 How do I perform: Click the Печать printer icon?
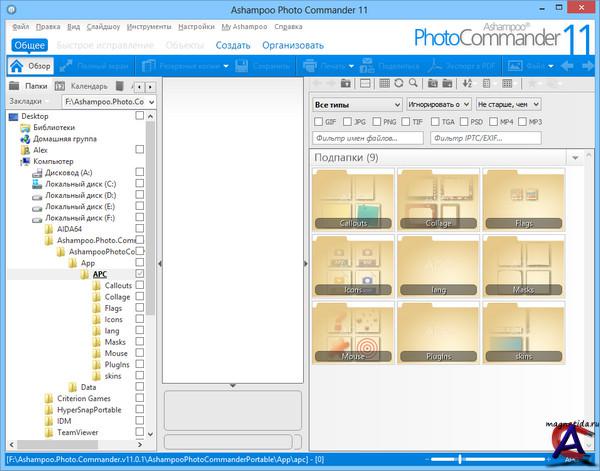311,66
